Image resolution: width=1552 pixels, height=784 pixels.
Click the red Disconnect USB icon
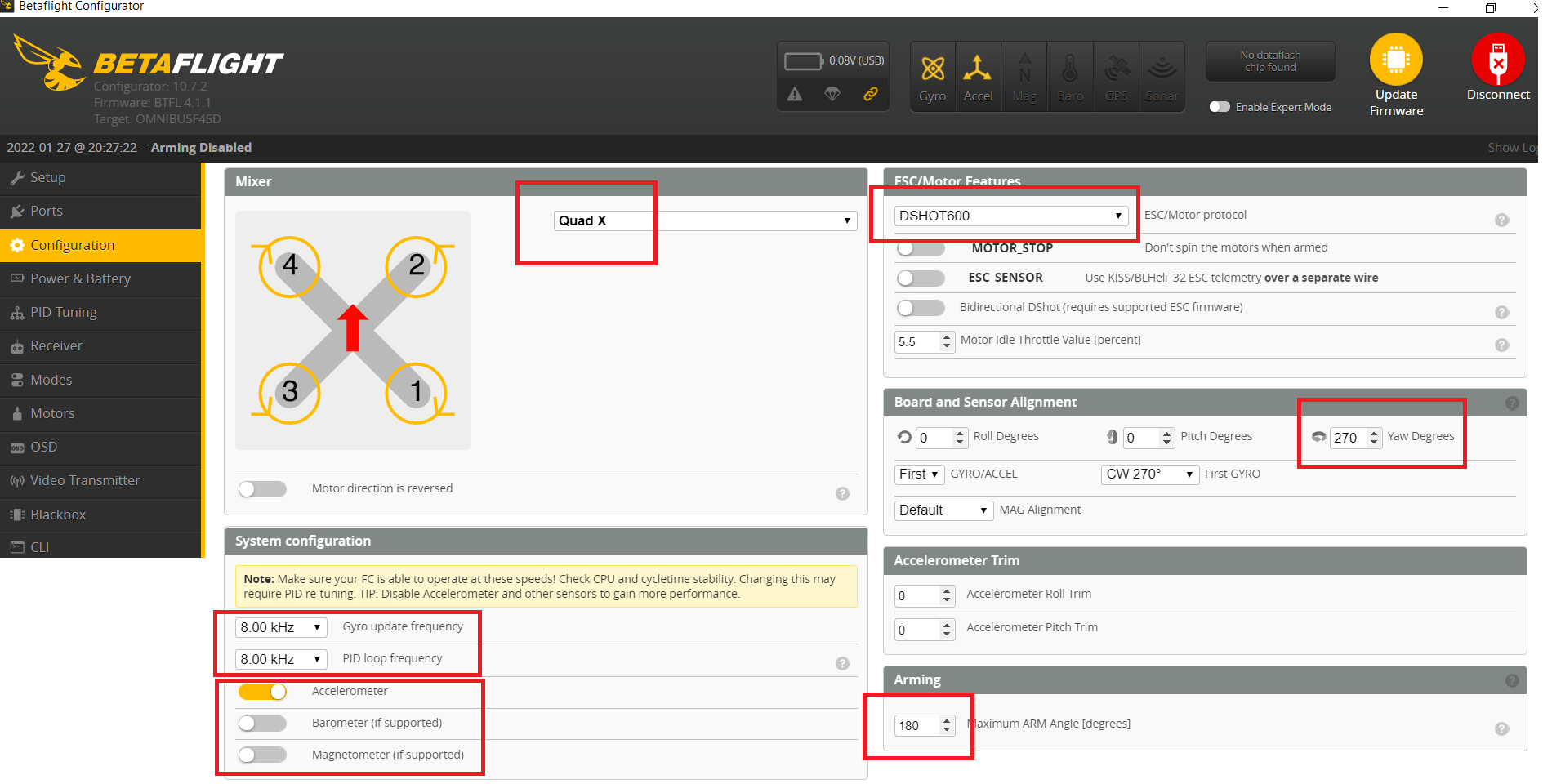1498,59
